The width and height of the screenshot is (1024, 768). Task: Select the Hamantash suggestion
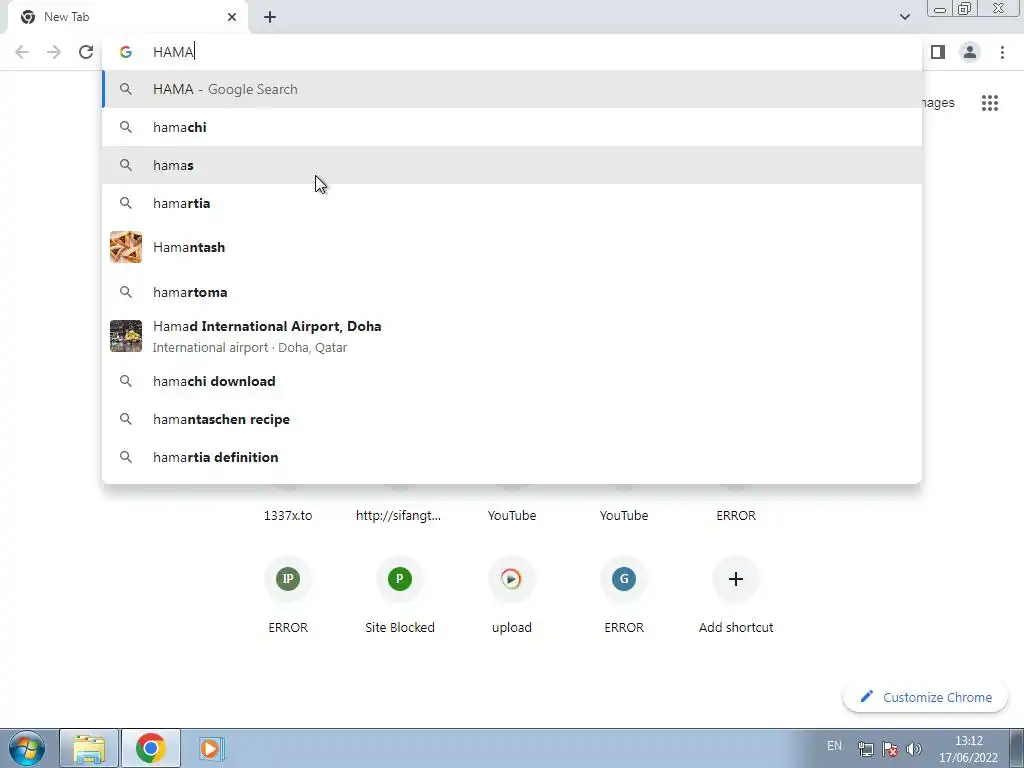coord(512,247)
